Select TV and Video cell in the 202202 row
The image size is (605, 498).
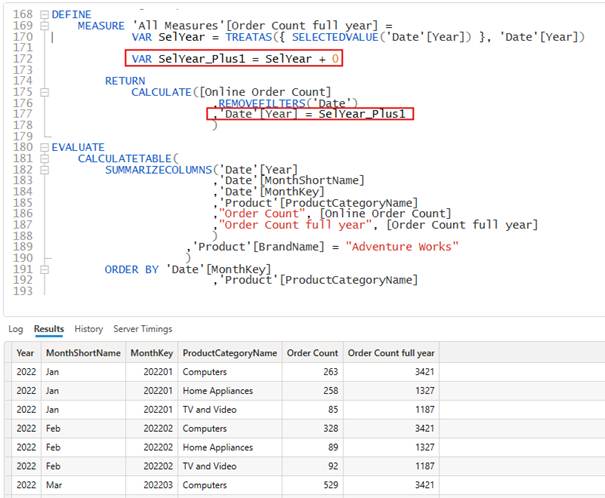click(x=230, y=466)
